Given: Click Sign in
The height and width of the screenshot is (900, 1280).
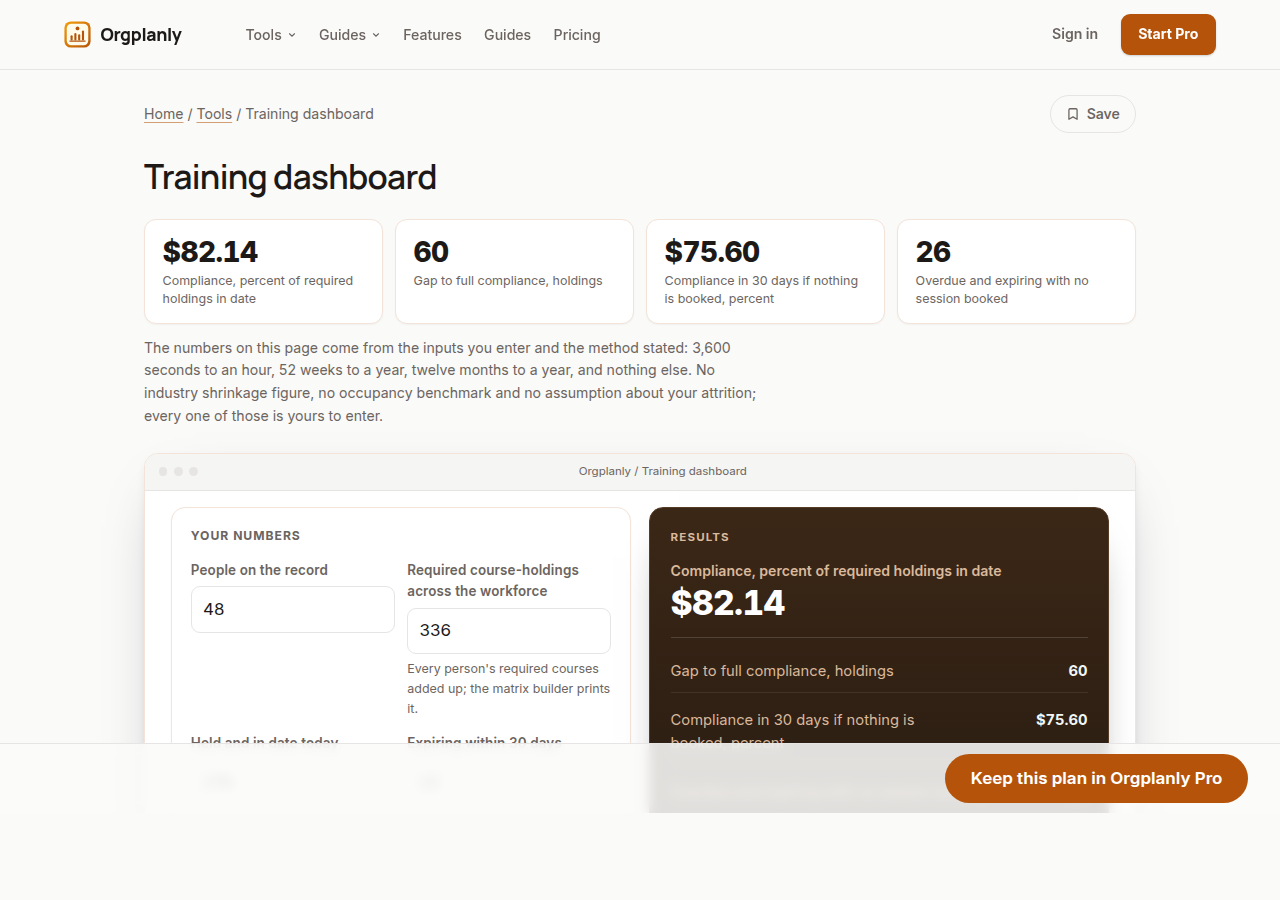Looking at the screenshot, I should pos(1075,34).
